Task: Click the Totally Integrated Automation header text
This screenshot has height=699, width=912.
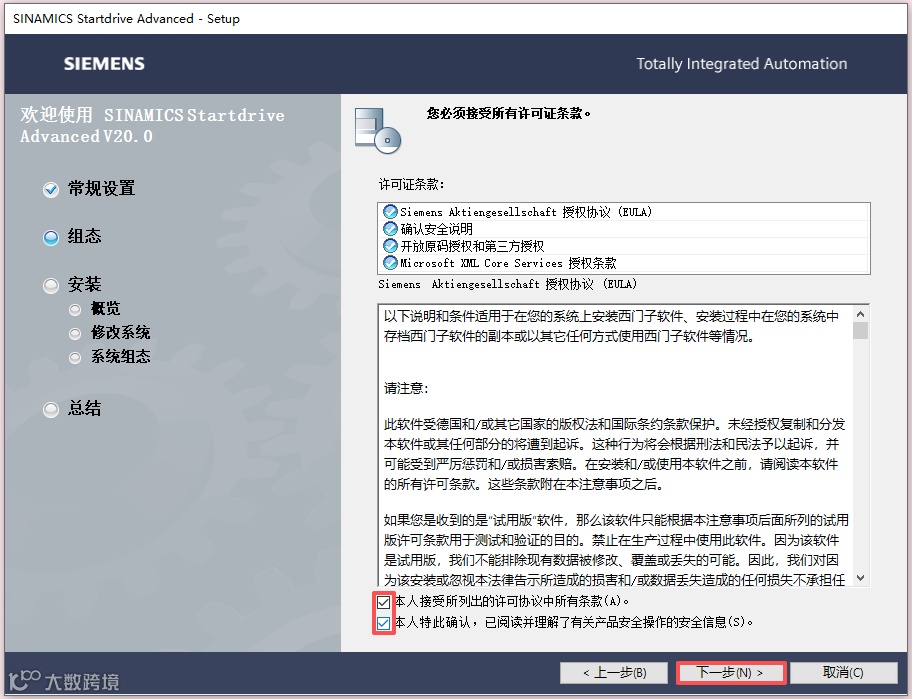Action: [x=742, y=63]
